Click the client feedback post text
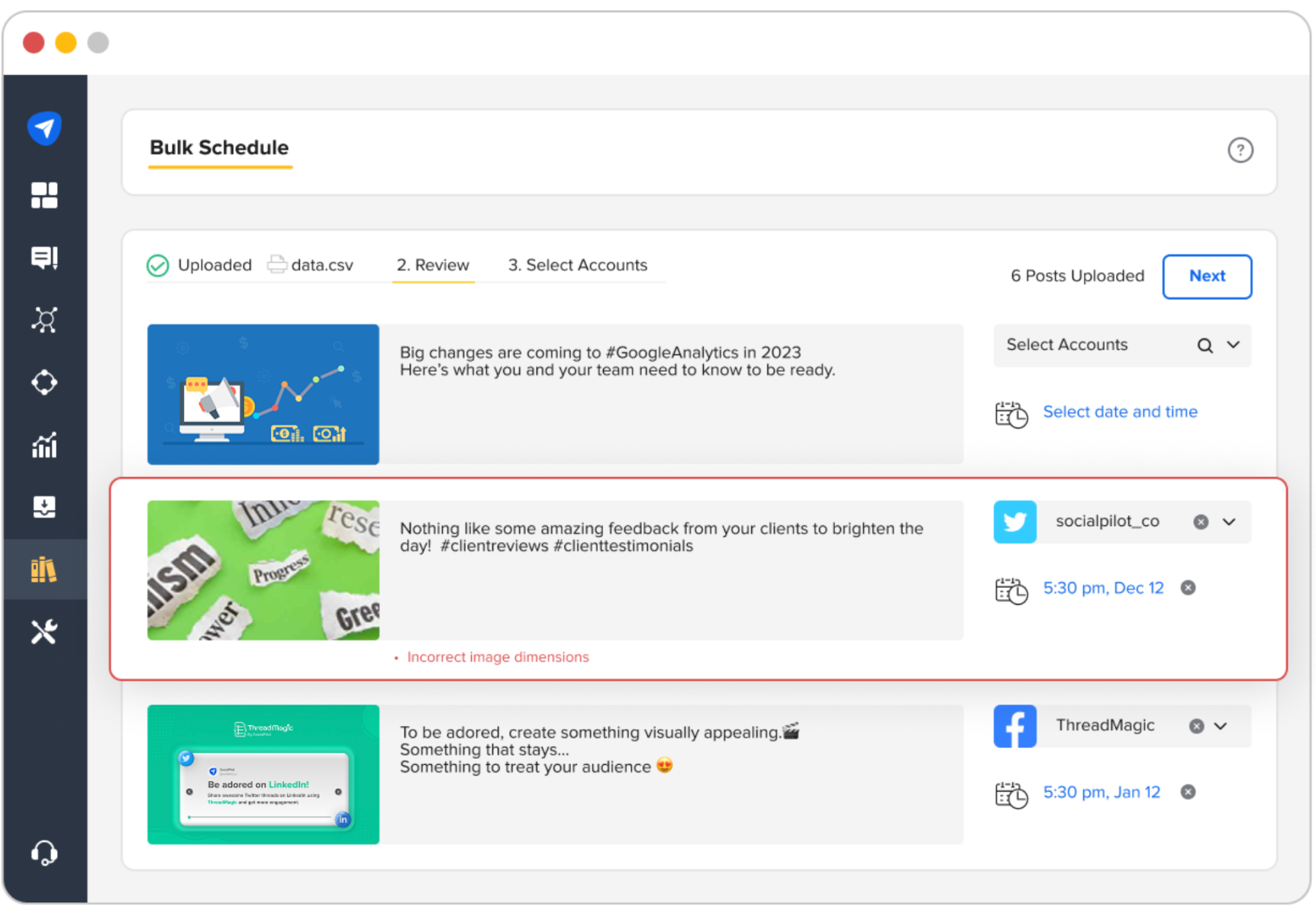 [x=662, y=537]
